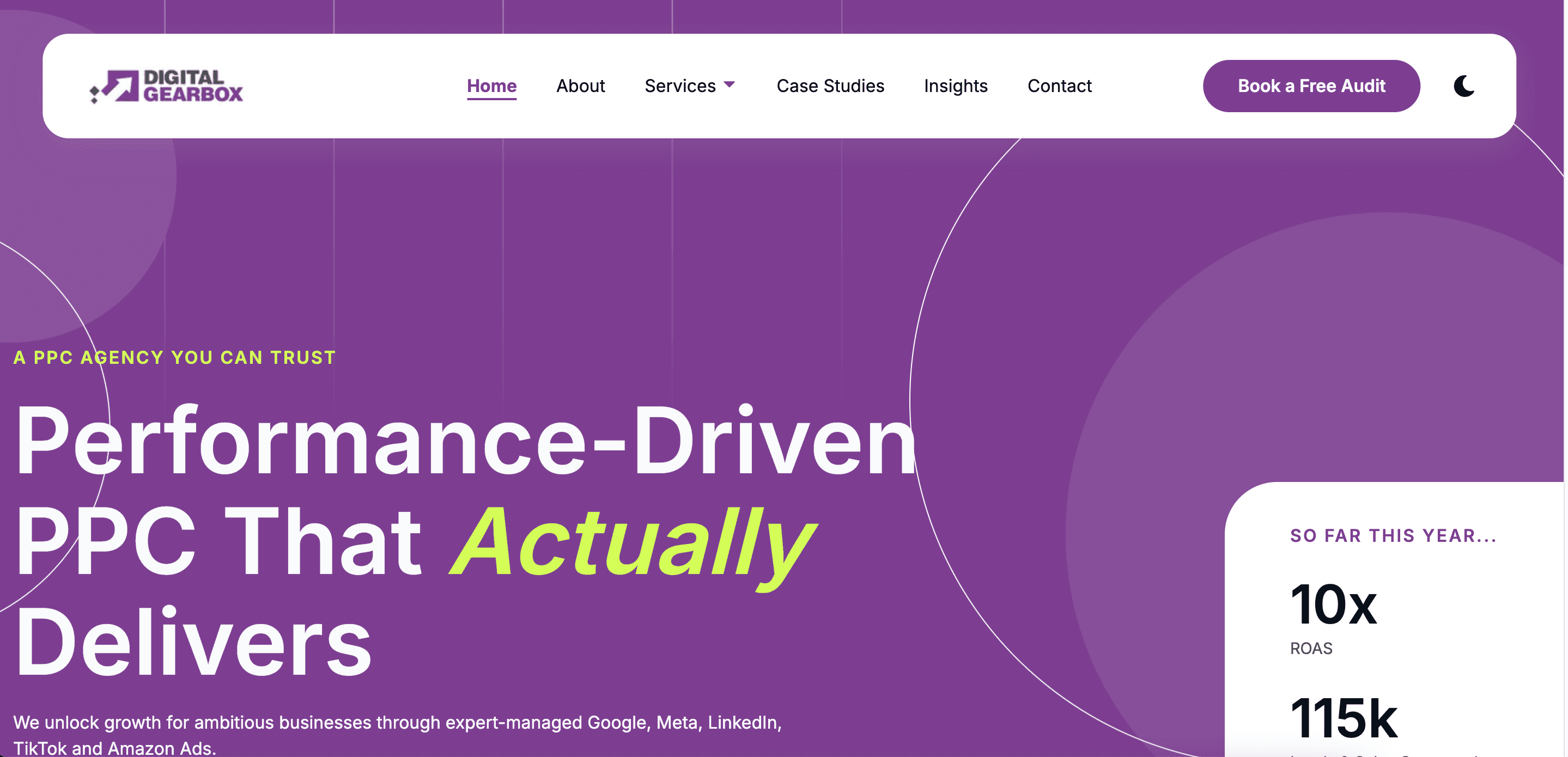This screenshot has height=757, width=1568.
Task: Expand the Services dropdown arrow
Action: coord(729,84)
